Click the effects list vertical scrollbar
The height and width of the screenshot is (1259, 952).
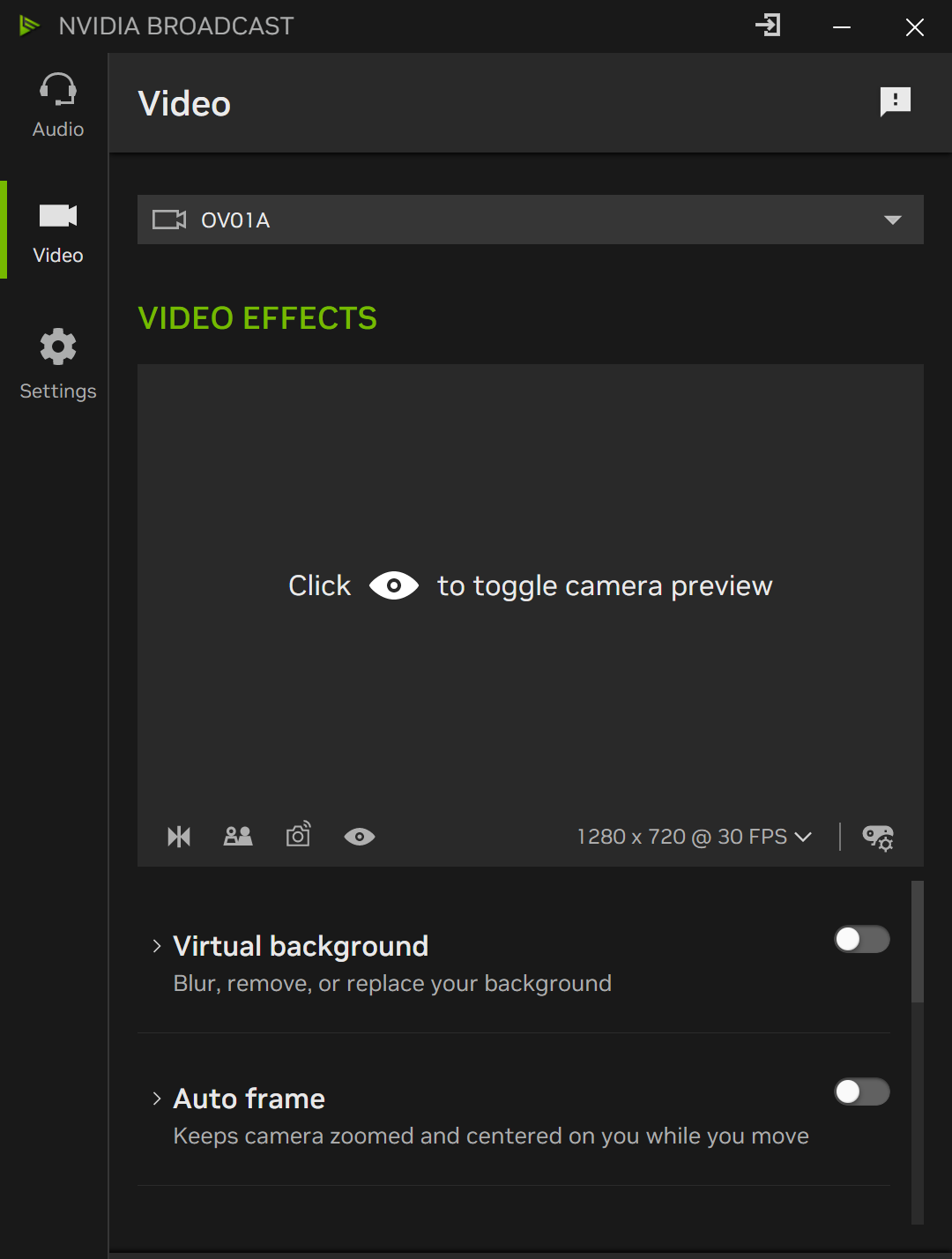917,943
